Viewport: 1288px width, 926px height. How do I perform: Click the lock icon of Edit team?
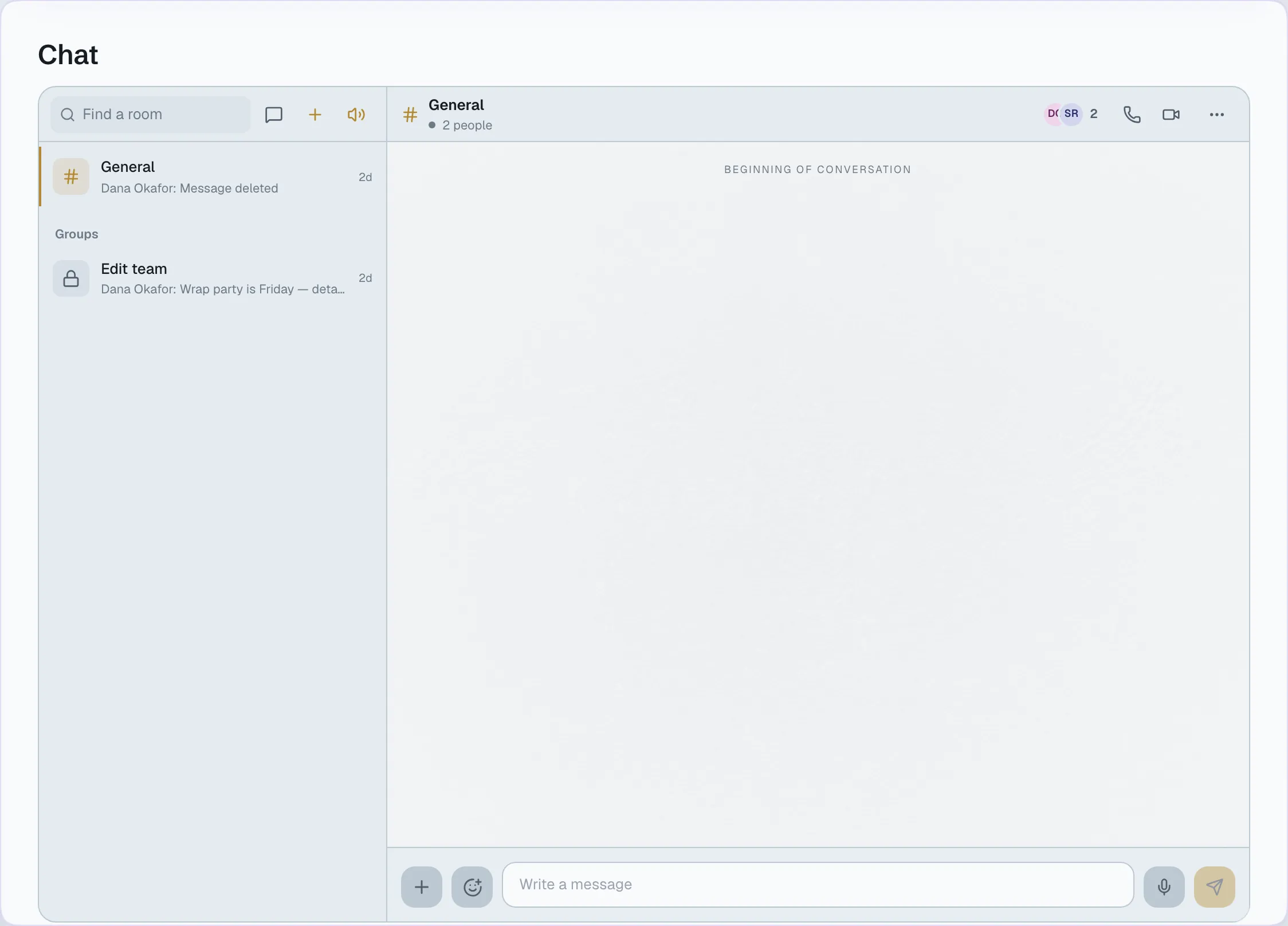71,278
